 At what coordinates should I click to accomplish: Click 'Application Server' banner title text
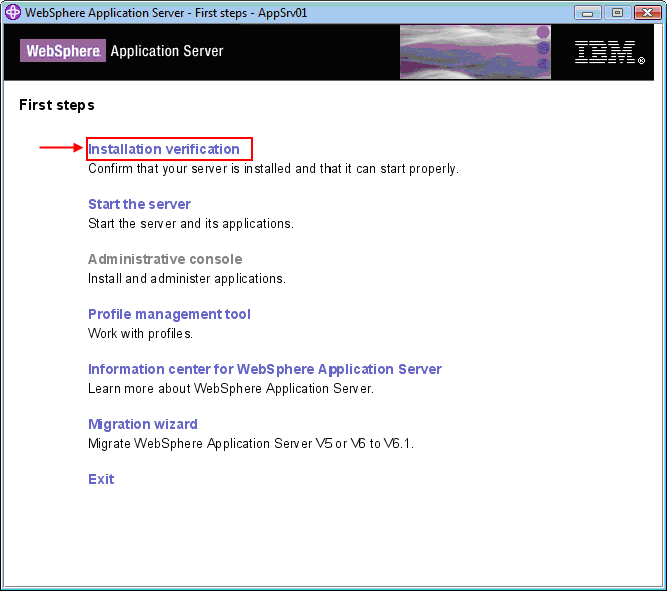click(167, 51)
